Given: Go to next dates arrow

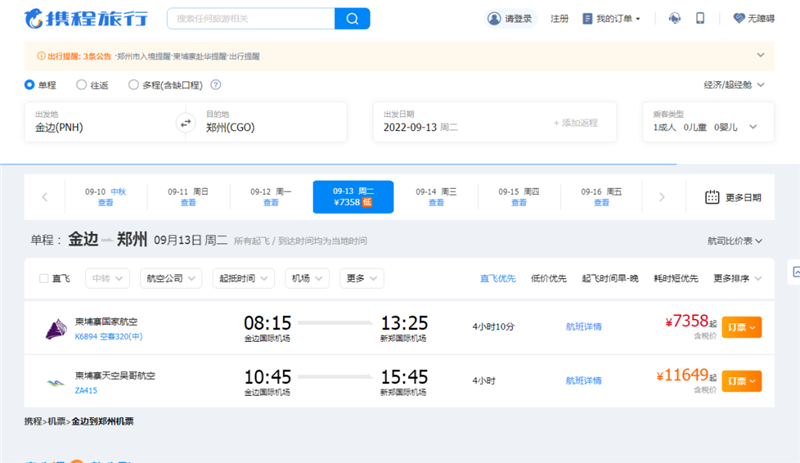Looking at the screenshot, I should point(662,197).
